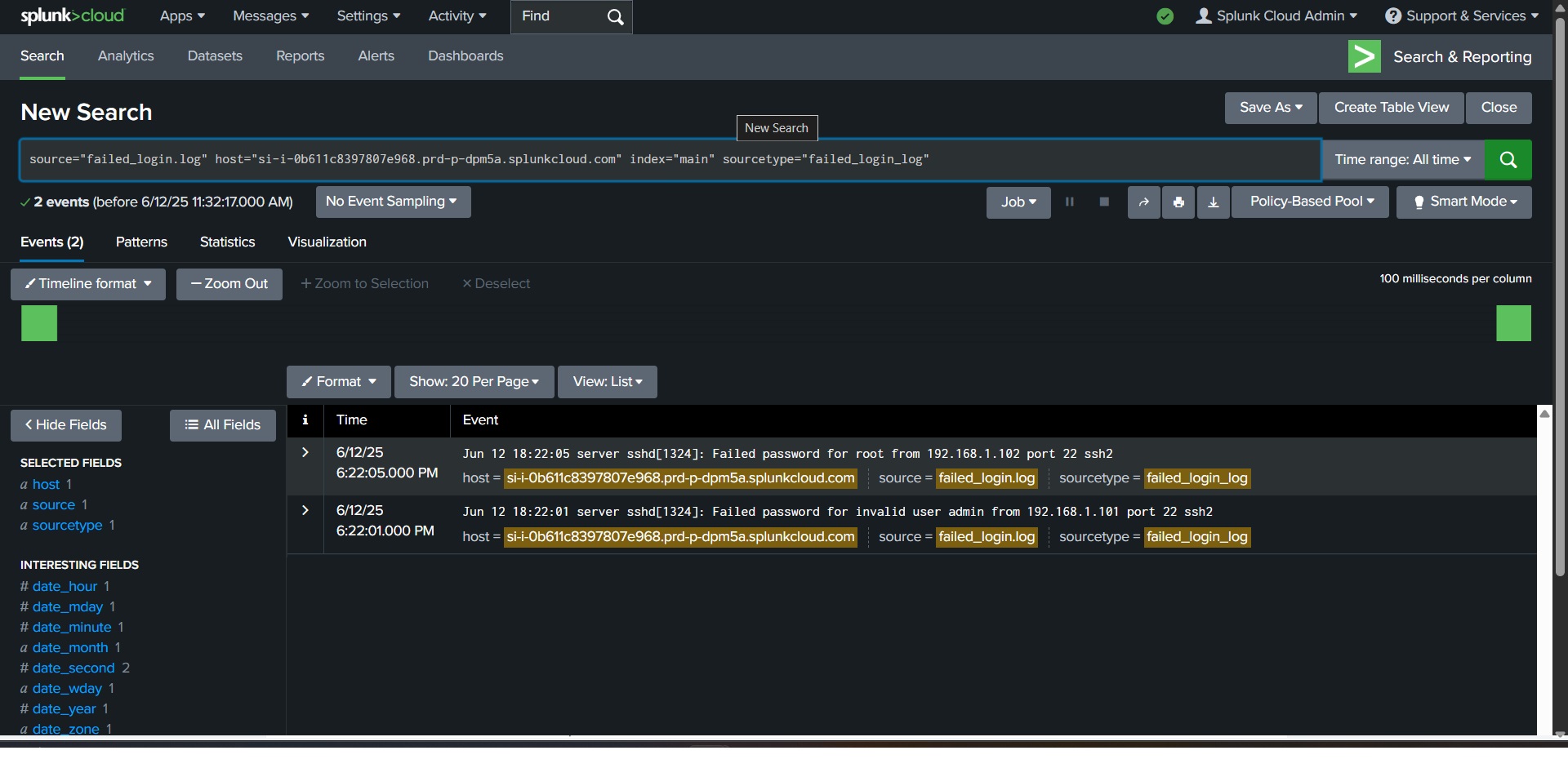Click failed_login.log source value in first event
This screenshot has width=1568, height=777.
click(987, 478)
